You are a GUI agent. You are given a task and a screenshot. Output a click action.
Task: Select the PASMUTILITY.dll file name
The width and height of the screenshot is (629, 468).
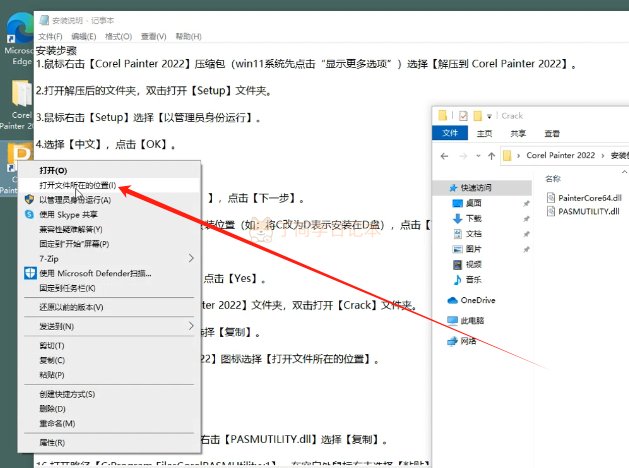coord(588,211)
